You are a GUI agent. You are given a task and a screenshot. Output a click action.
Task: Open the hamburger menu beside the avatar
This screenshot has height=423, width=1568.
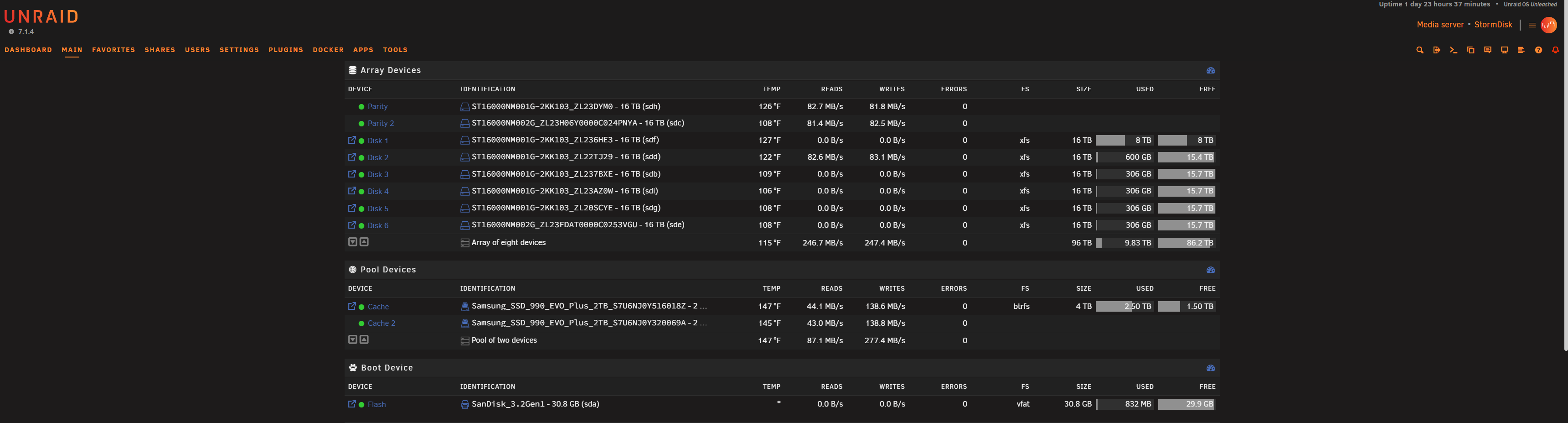pos(1532,25)
